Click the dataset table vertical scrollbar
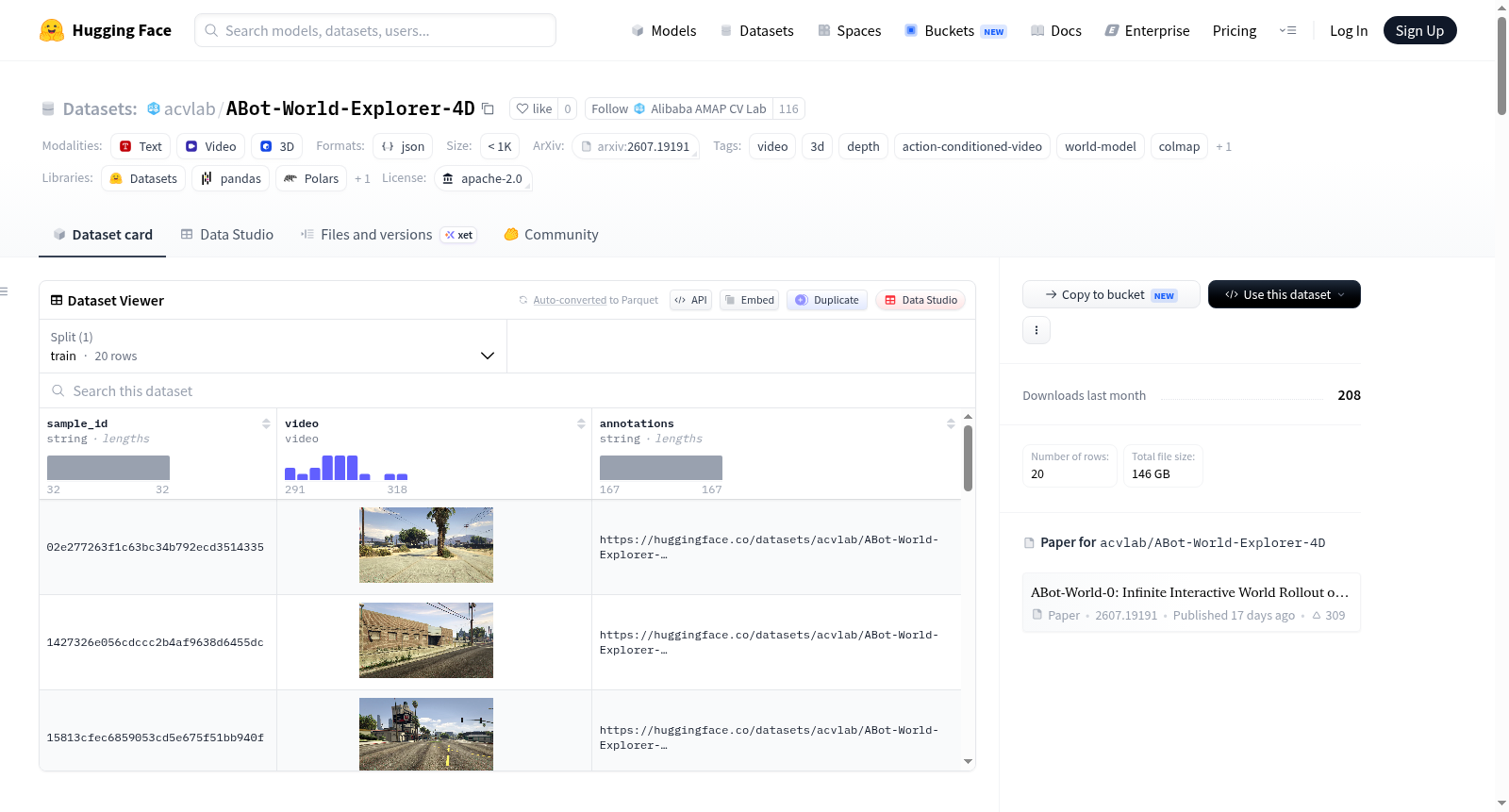The image size is (1509, 812). pyautogui.click(x=968, y=458)
